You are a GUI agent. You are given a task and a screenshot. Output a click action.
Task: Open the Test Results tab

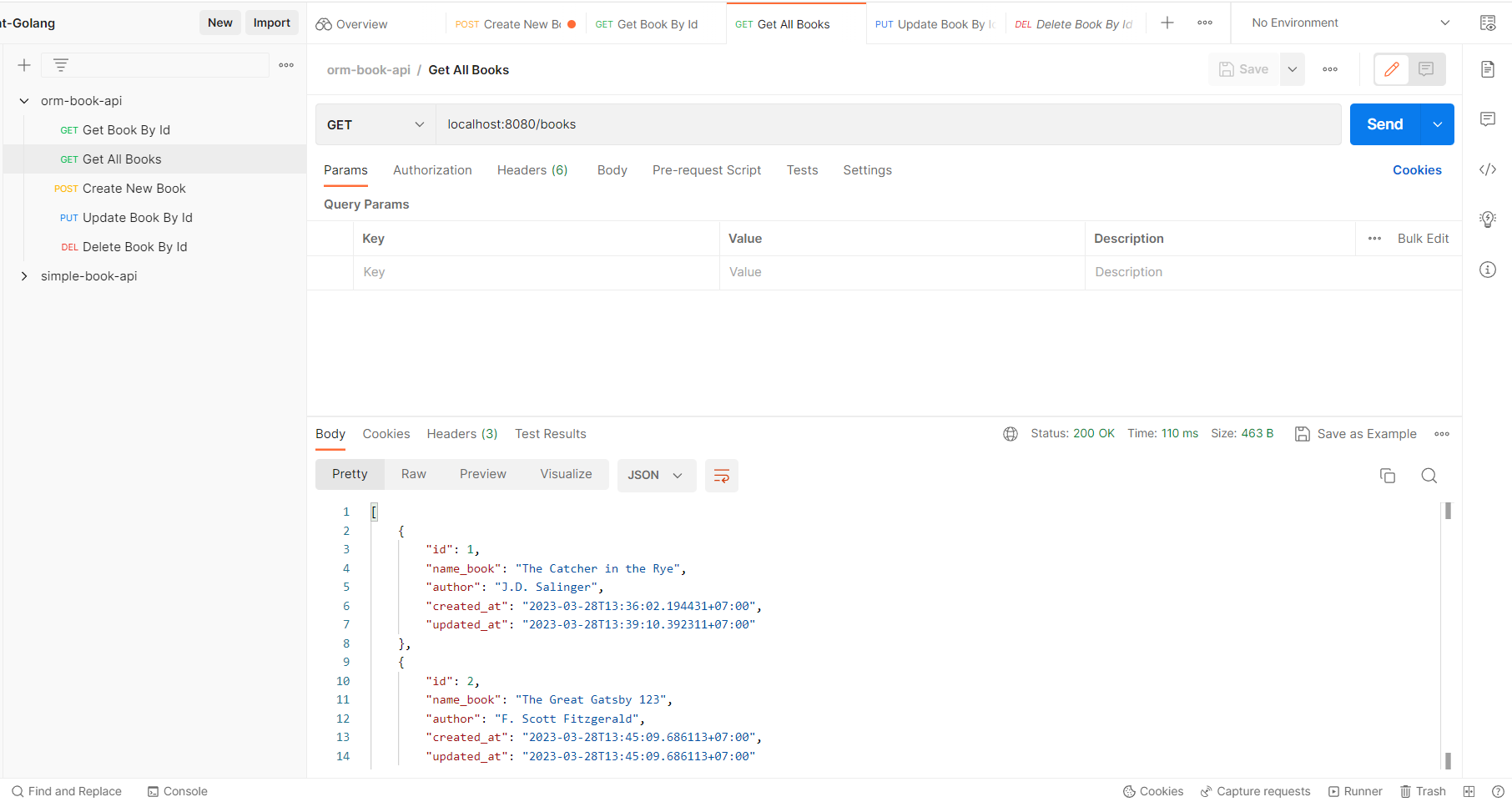(551, 434)
